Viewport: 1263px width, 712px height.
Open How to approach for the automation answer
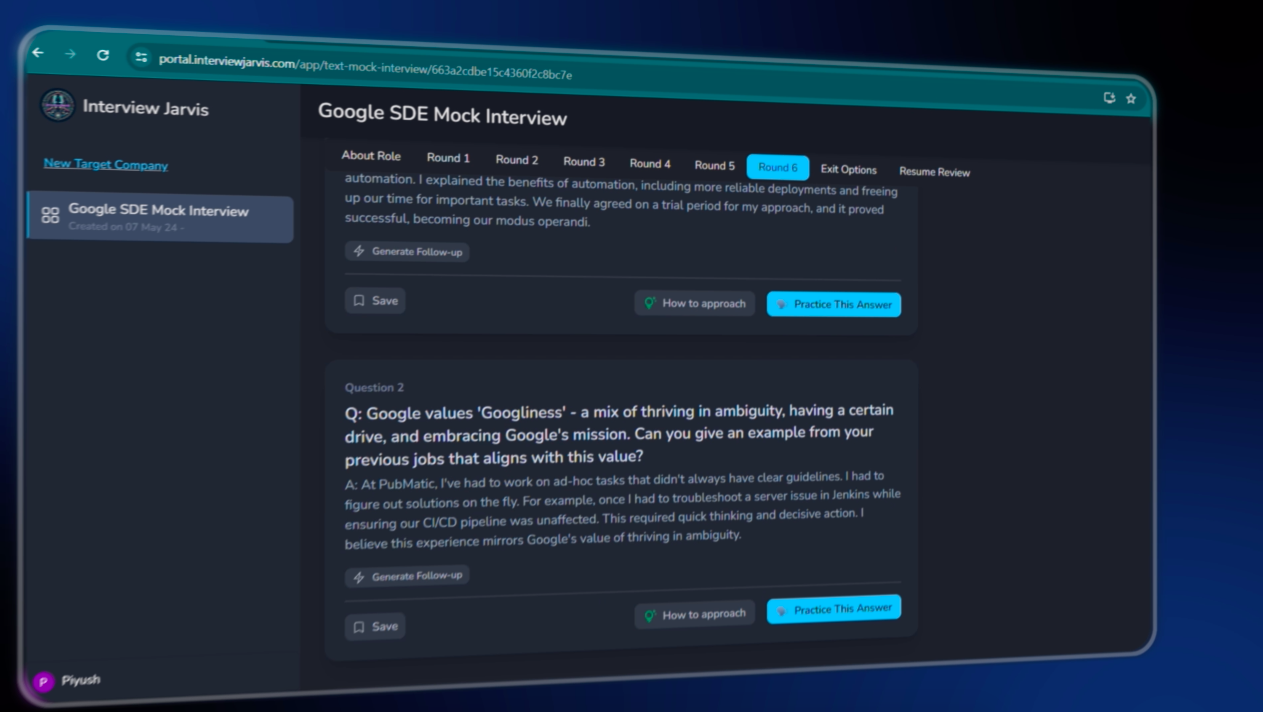pos(694,303)
